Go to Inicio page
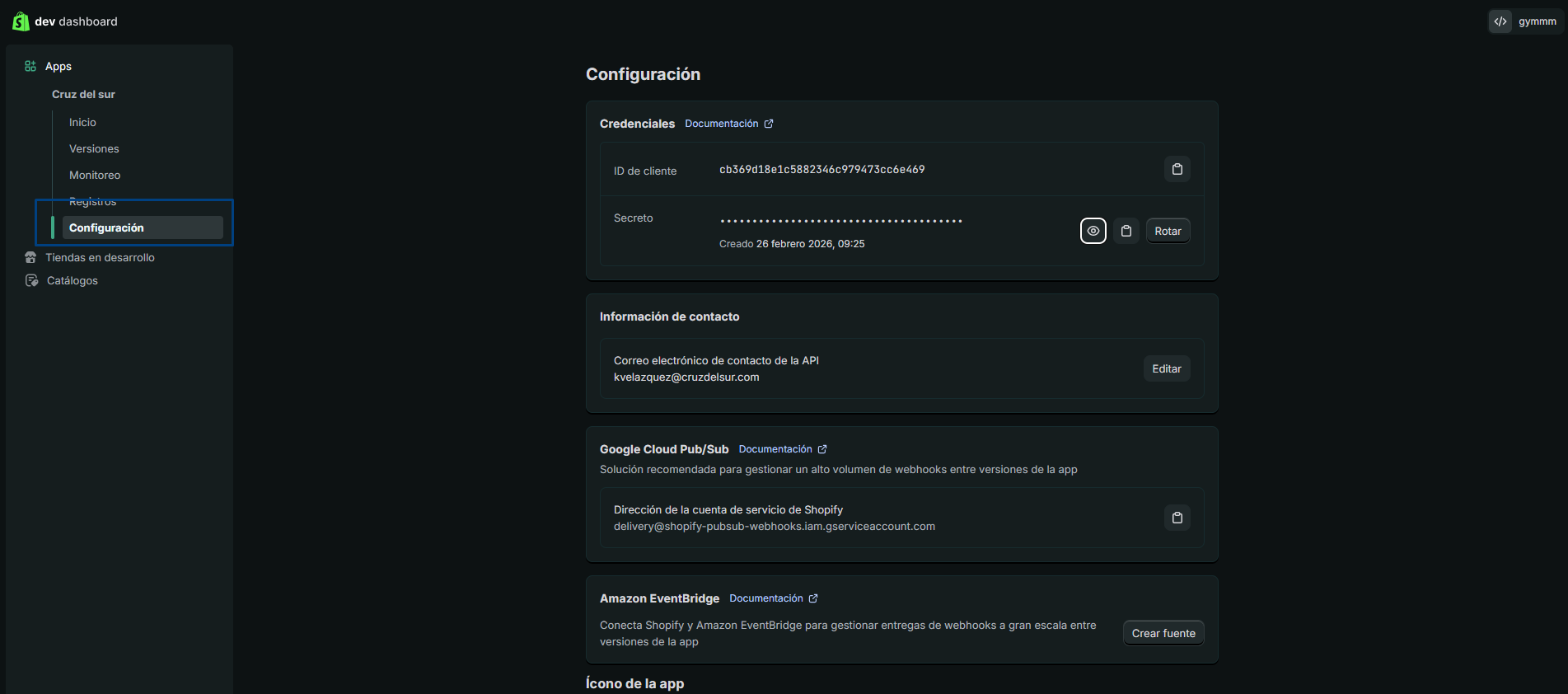The width and height of the screenshot is (1568, 694). 82,122
